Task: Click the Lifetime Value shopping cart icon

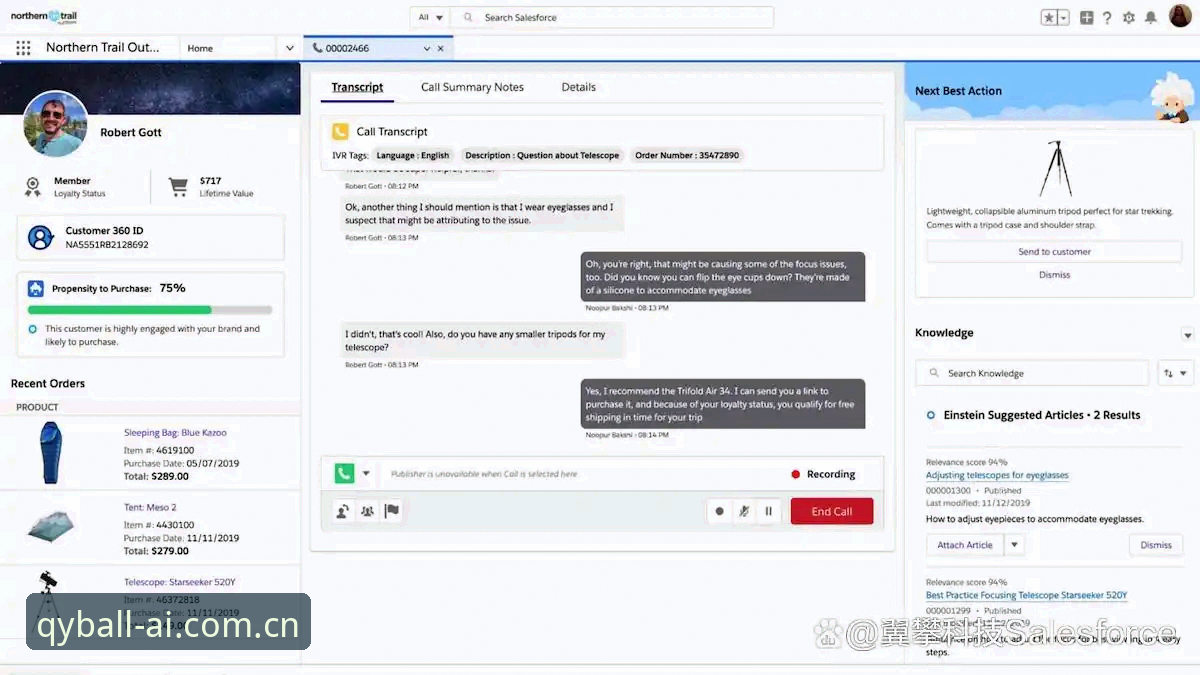Action: tap(178, 187)
